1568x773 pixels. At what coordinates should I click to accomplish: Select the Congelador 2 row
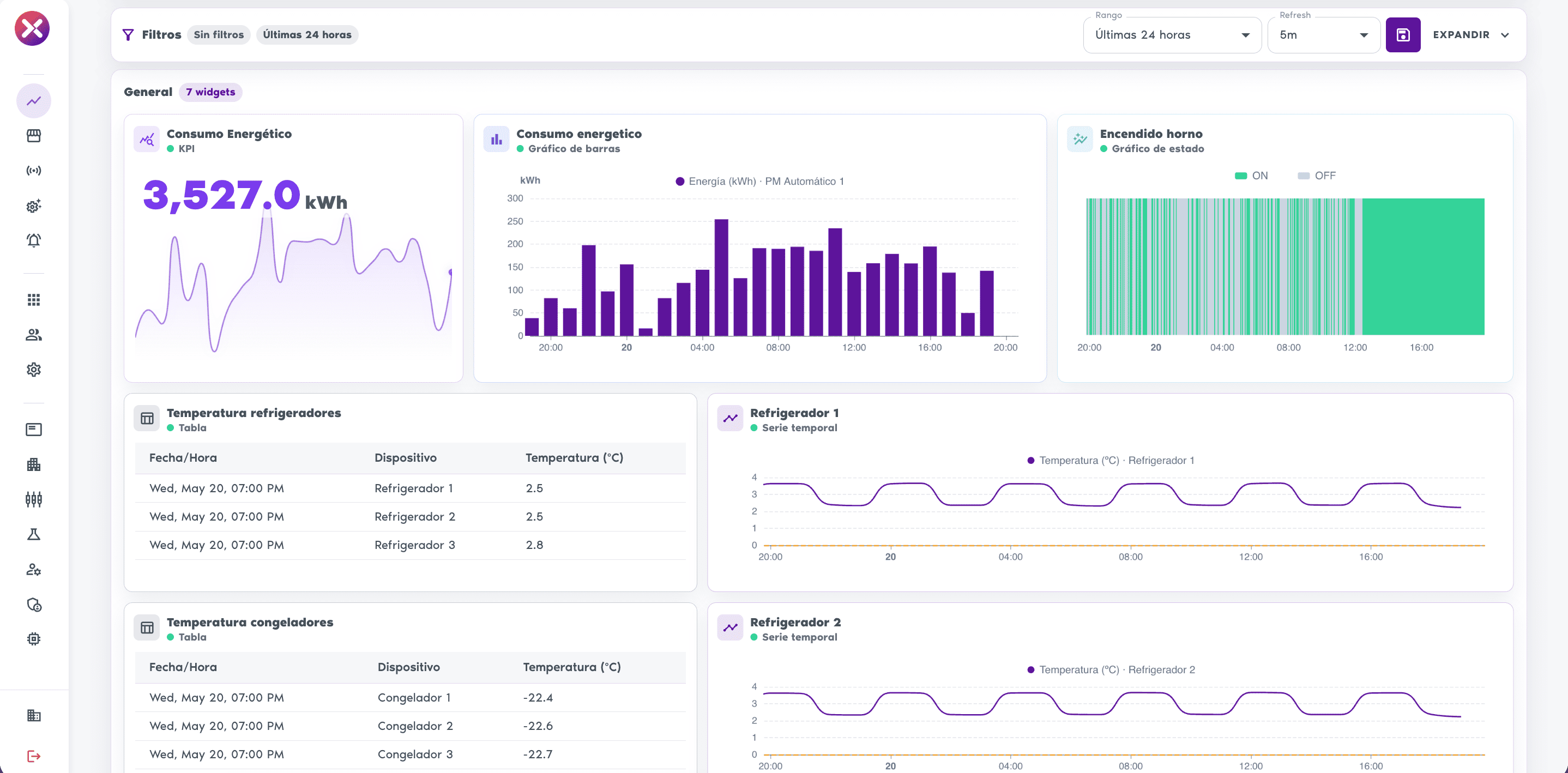410,726
